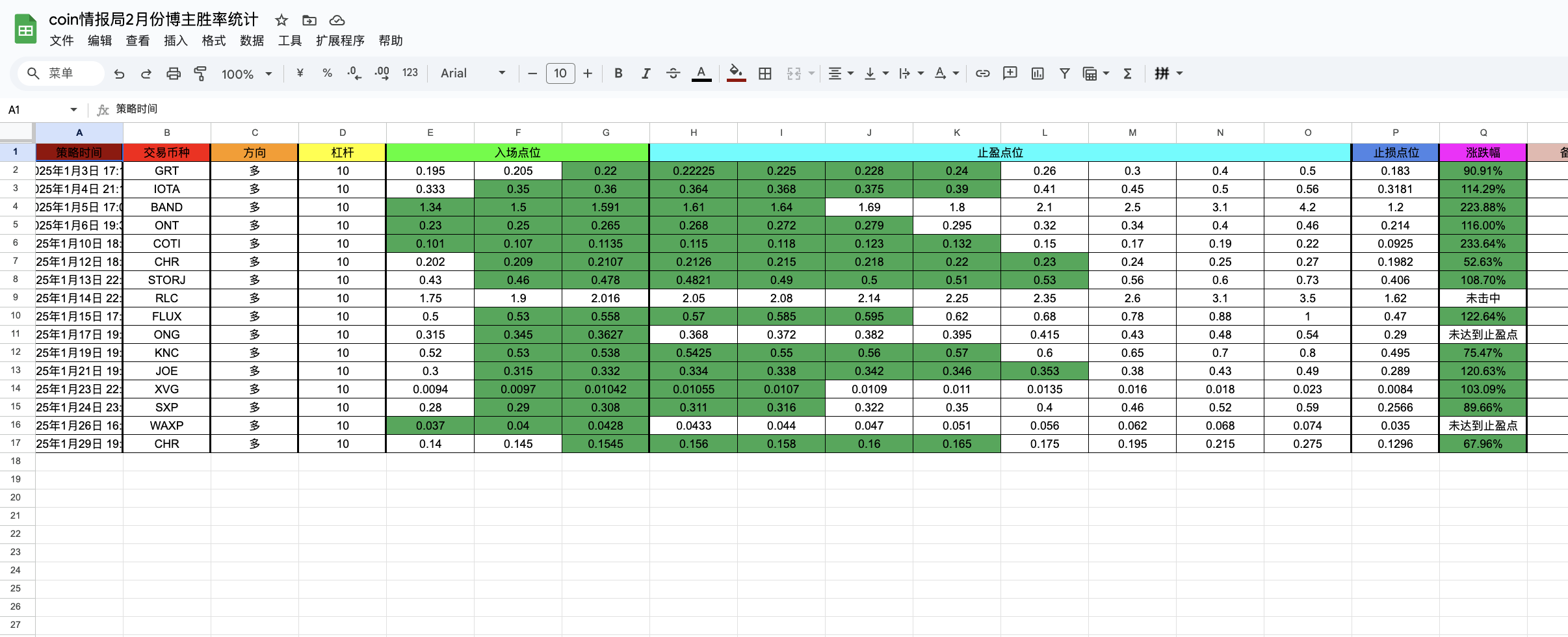Click the undo arrow icon
This screenshot has height=637, width=1568.
(119, 73)
